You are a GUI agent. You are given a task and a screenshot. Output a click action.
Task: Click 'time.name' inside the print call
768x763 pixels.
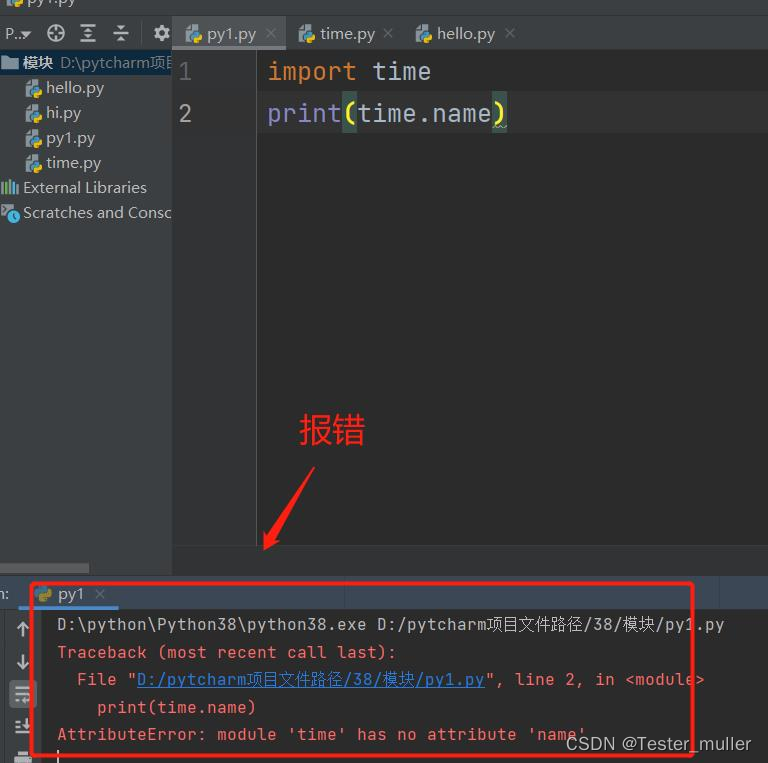425,114
